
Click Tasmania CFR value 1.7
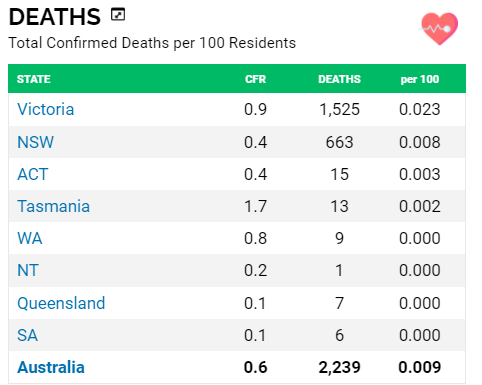(x=255, y=206)
